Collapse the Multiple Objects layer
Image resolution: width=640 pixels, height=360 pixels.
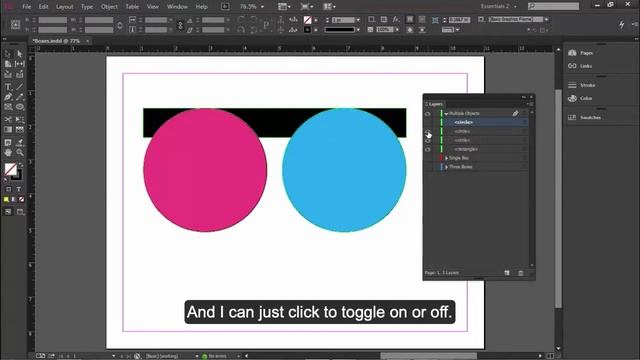tap(446, 114)
